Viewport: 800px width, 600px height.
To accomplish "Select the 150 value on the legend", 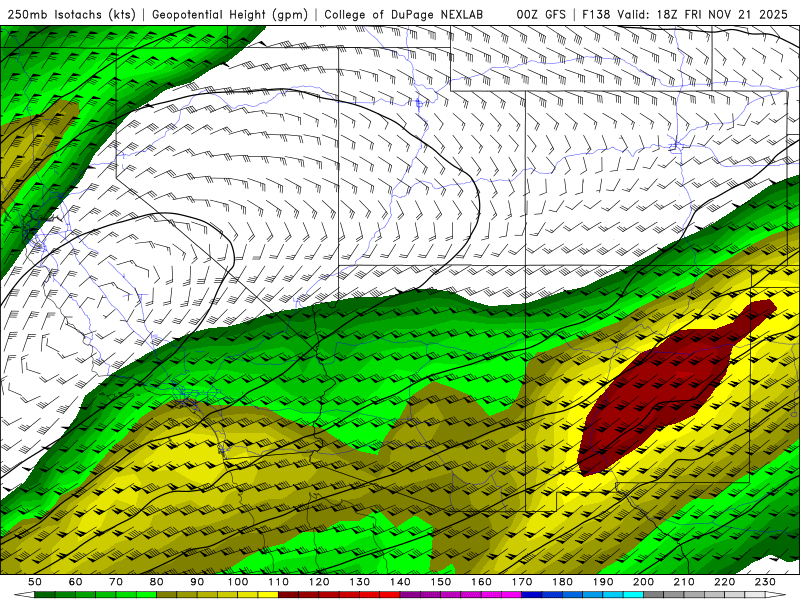I will (441, 582).
